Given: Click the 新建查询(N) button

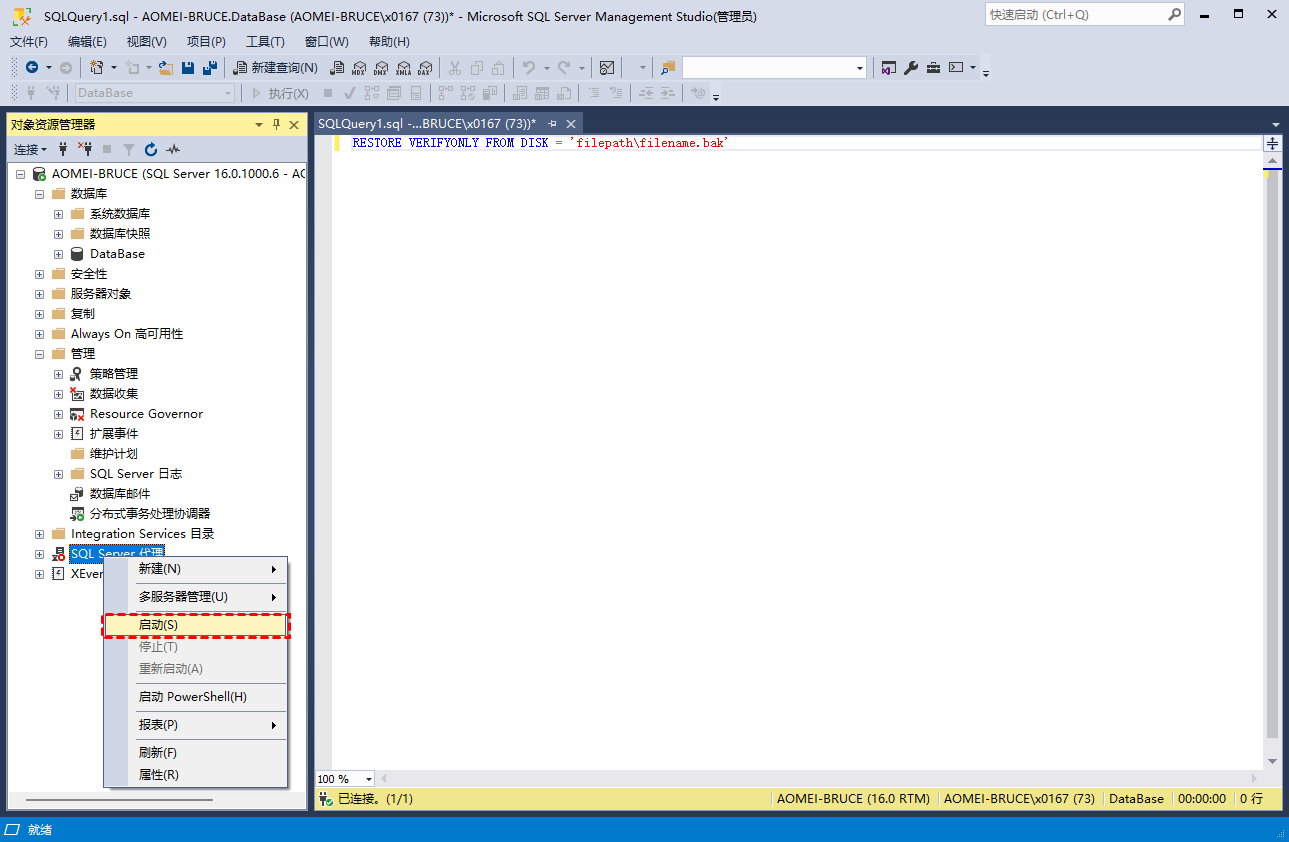Looking at the screenshot, I should pos(275,68).
